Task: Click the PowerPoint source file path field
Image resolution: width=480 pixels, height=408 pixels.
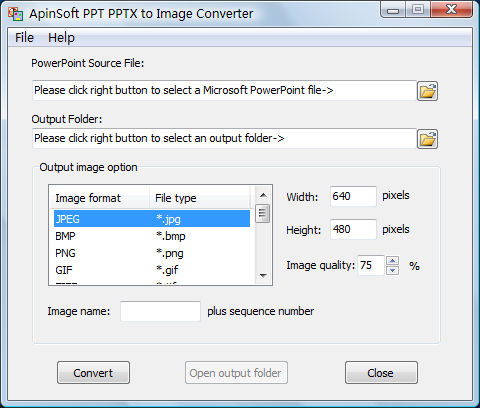Action: (x=224, y=90)
